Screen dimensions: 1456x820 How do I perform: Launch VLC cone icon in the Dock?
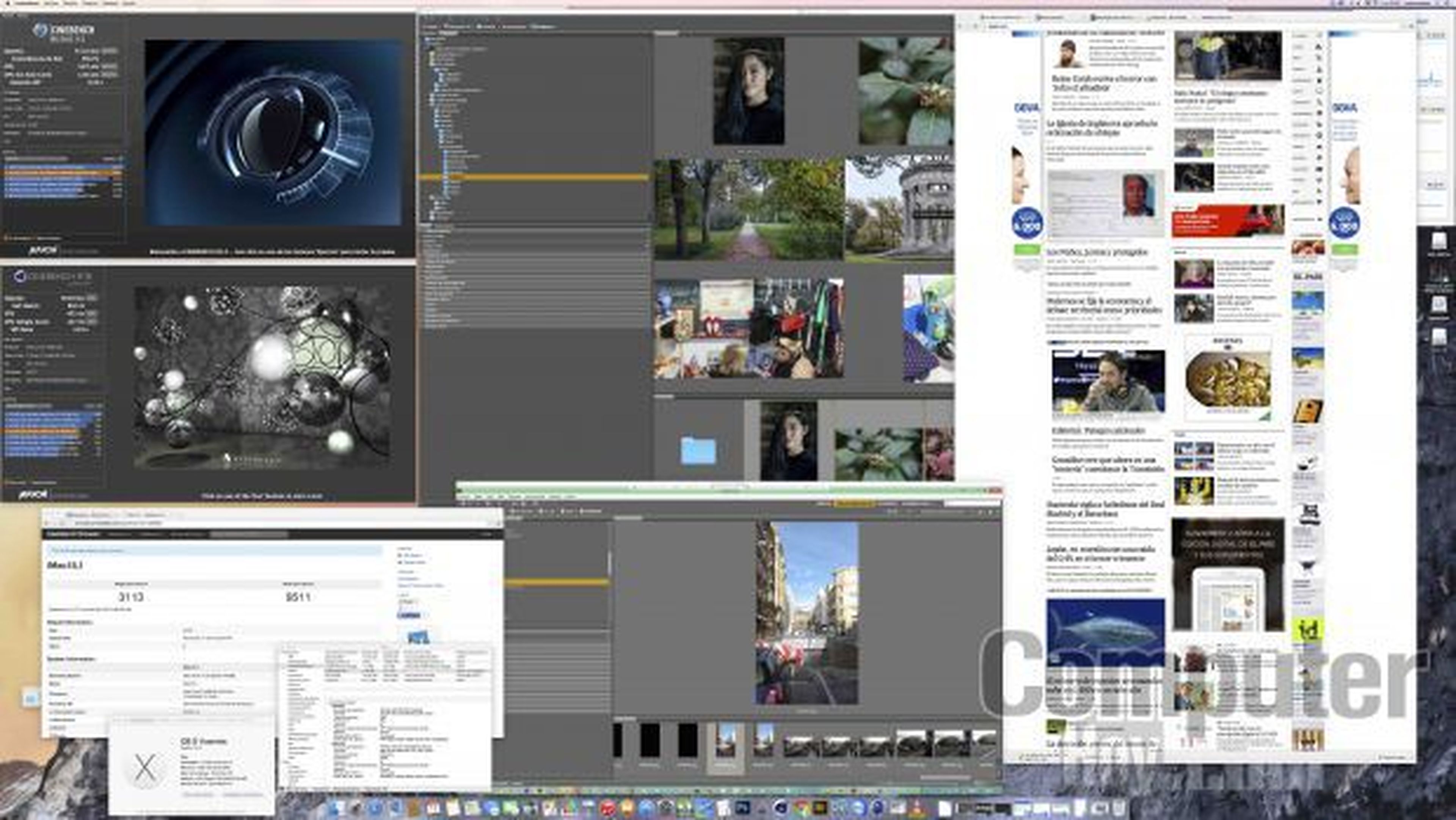point(917,809)
